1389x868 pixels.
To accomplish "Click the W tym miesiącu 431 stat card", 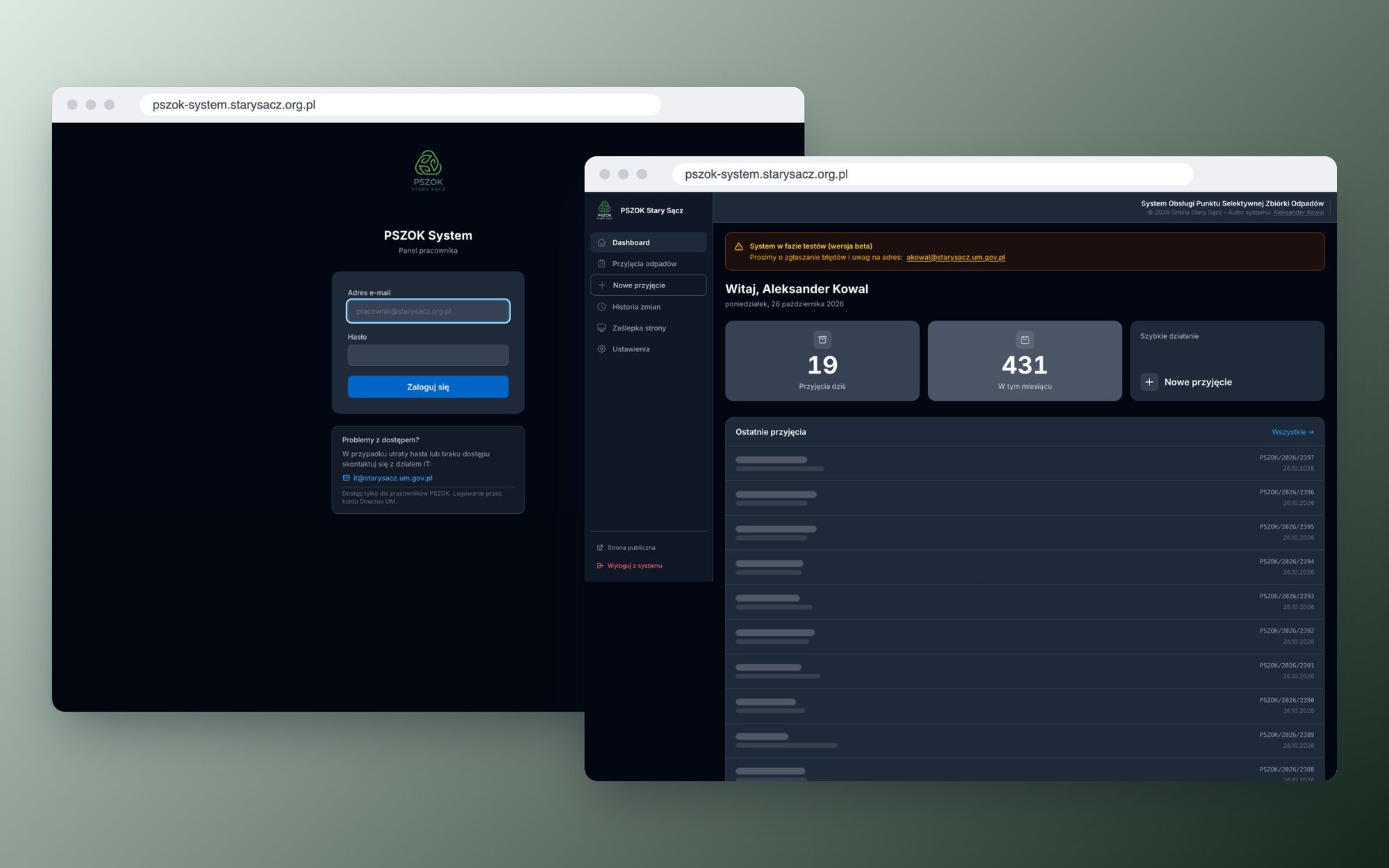I will [x=1025, y=360].
